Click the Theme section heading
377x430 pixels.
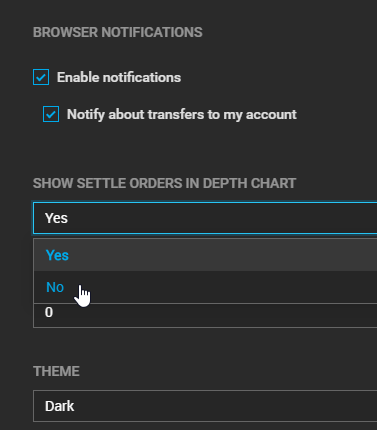56,371
